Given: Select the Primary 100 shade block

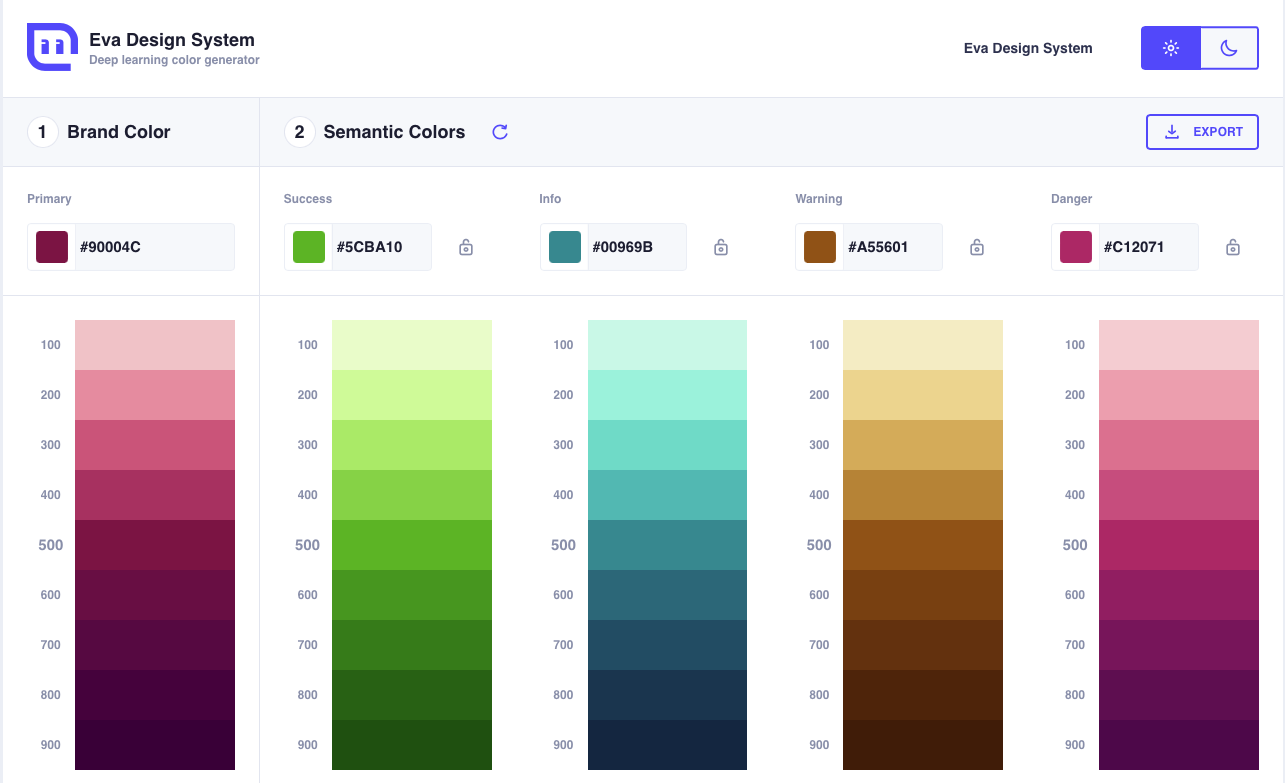Looking at the screenshot, I should 155,345.
